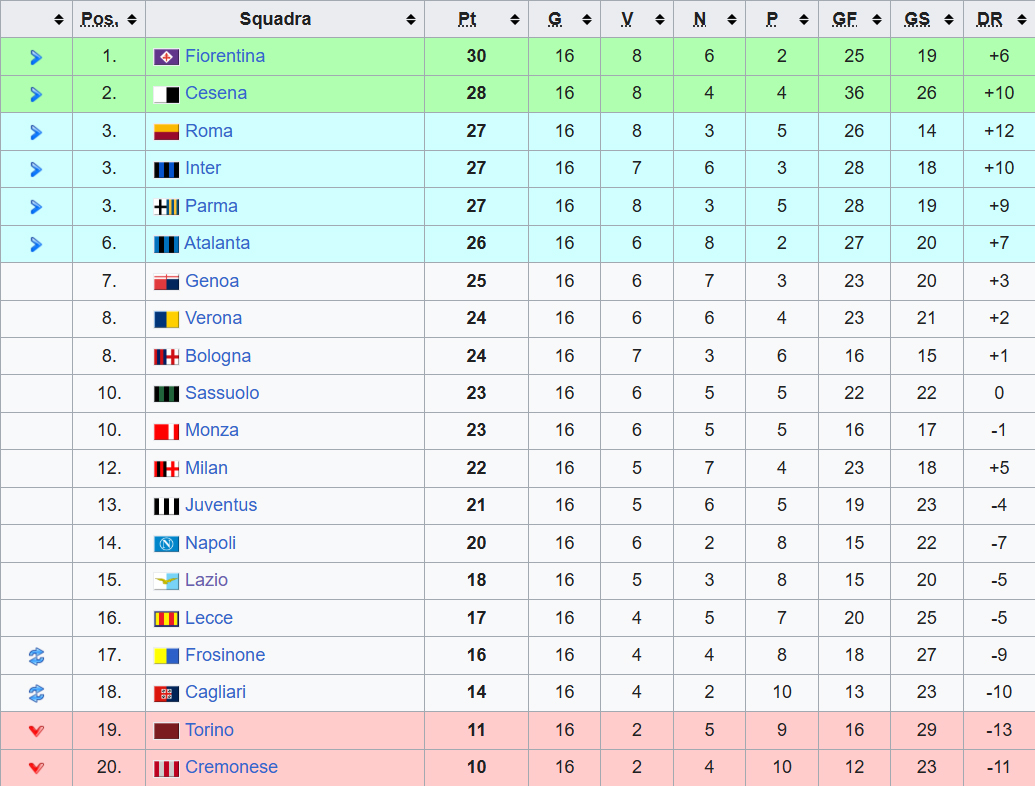Open the Atalanta team link

(217, 243)
